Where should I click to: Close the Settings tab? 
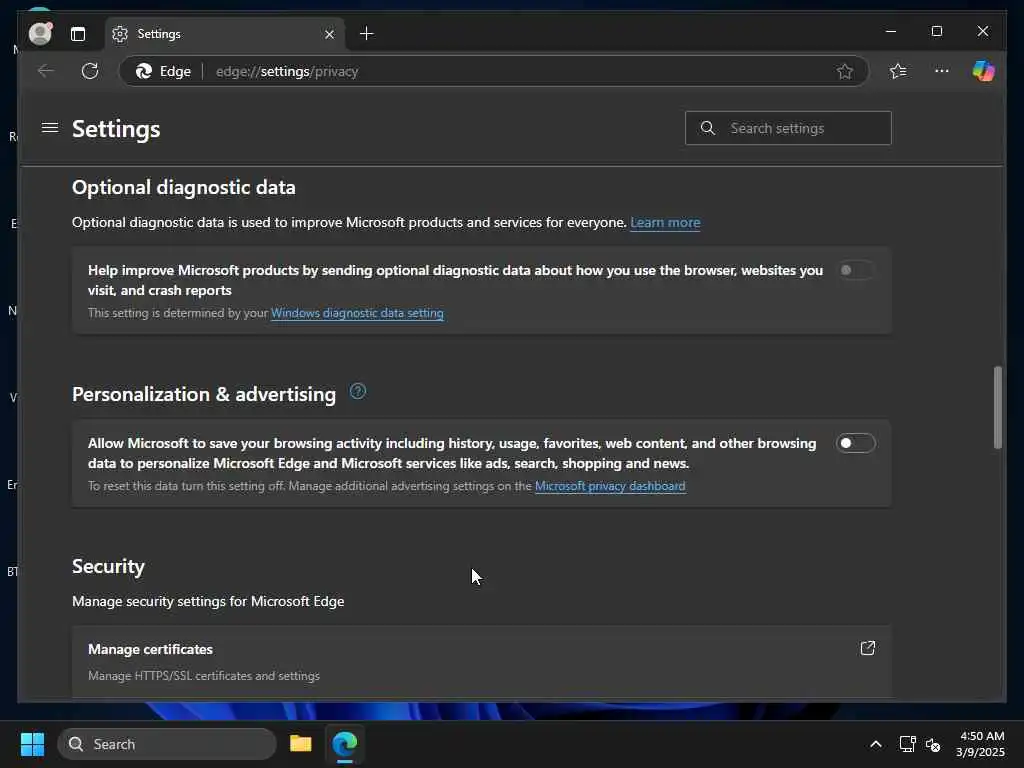click(x=329, y=34)
